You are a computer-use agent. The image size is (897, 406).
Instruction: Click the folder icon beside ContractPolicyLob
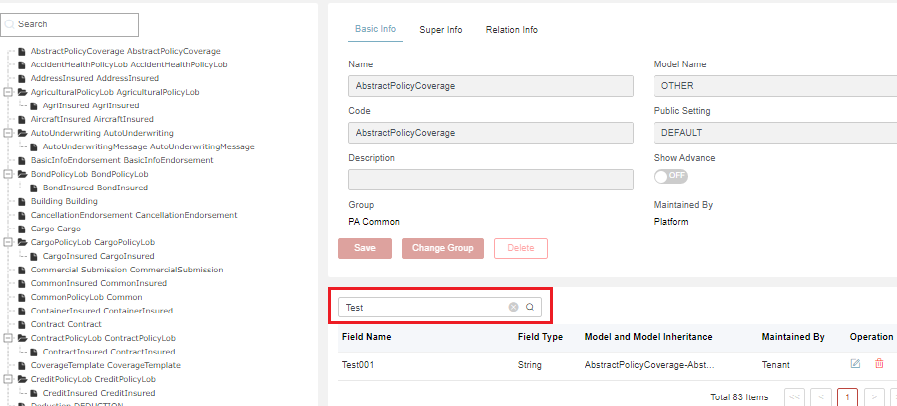pyautogui.click(x=22, y=338)
